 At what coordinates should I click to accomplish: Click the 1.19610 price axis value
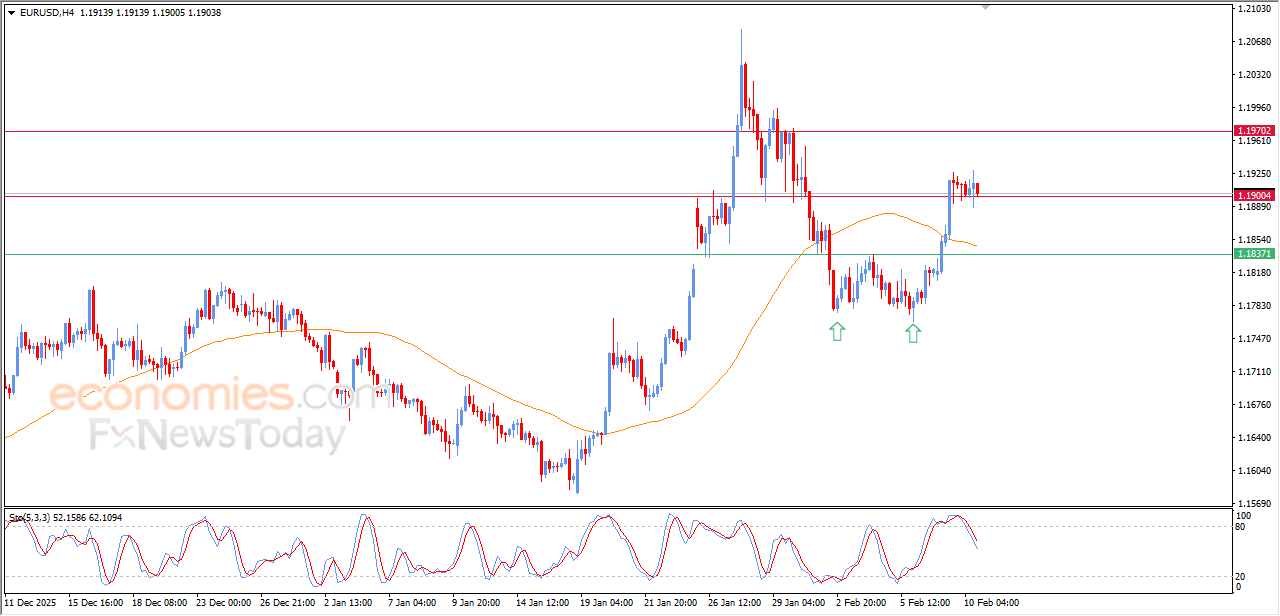point(1253,141)
